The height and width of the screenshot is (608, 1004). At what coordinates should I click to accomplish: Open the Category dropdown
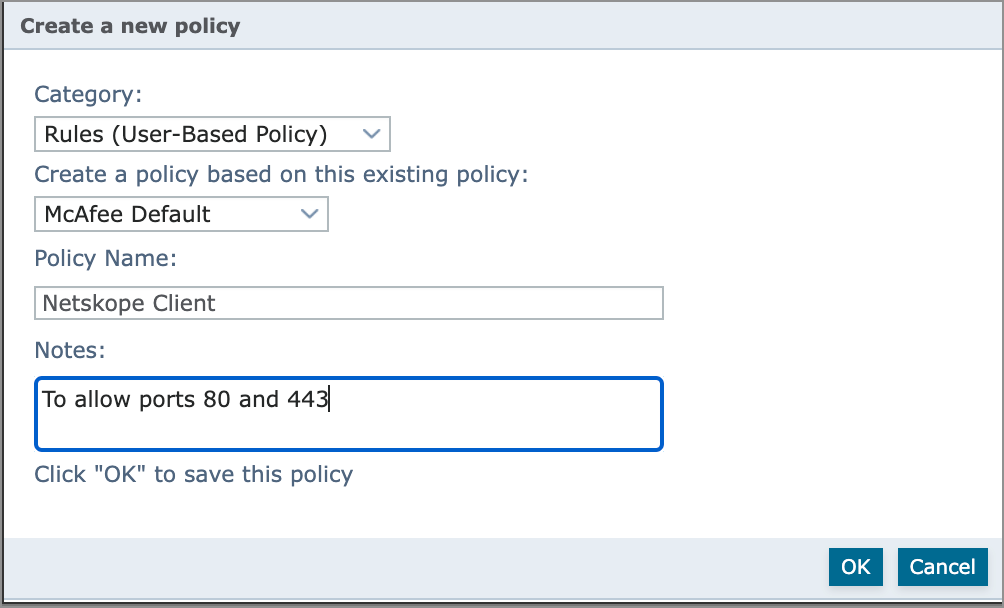coord(211,134)
